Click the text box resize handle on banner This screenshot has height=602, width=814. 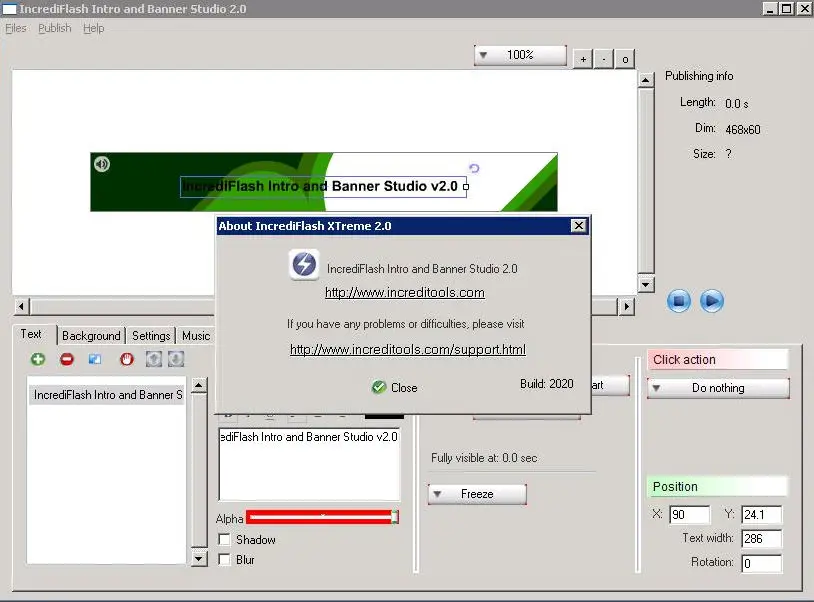click(466, 187)
